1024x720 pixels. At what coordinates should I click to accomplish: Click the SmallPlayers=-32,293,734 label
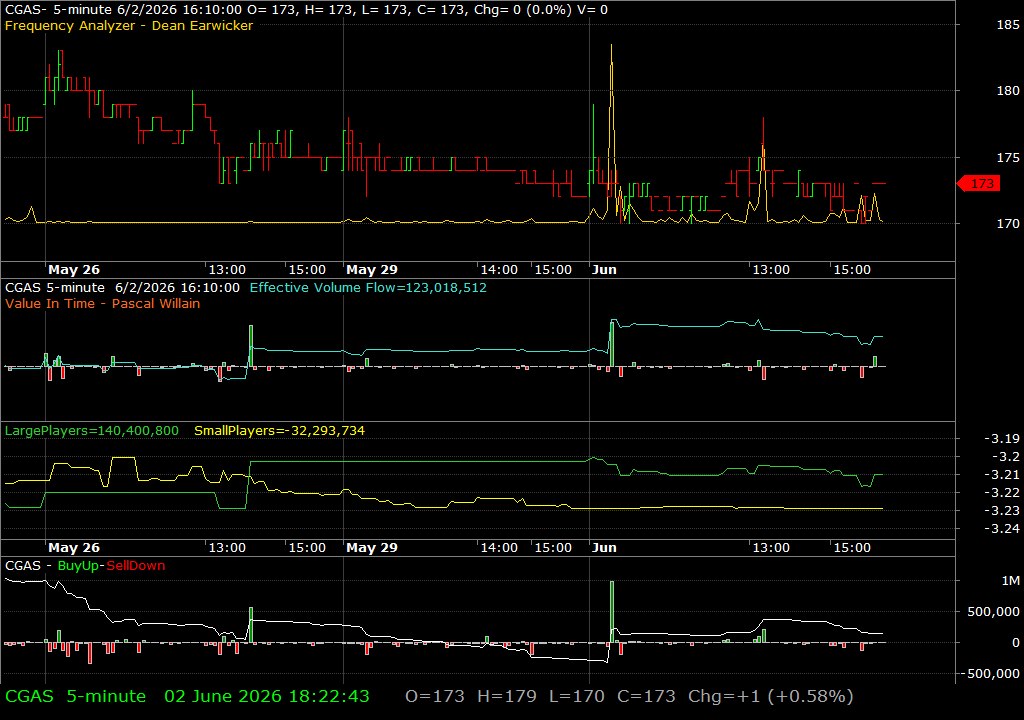(x=280, y=431)
